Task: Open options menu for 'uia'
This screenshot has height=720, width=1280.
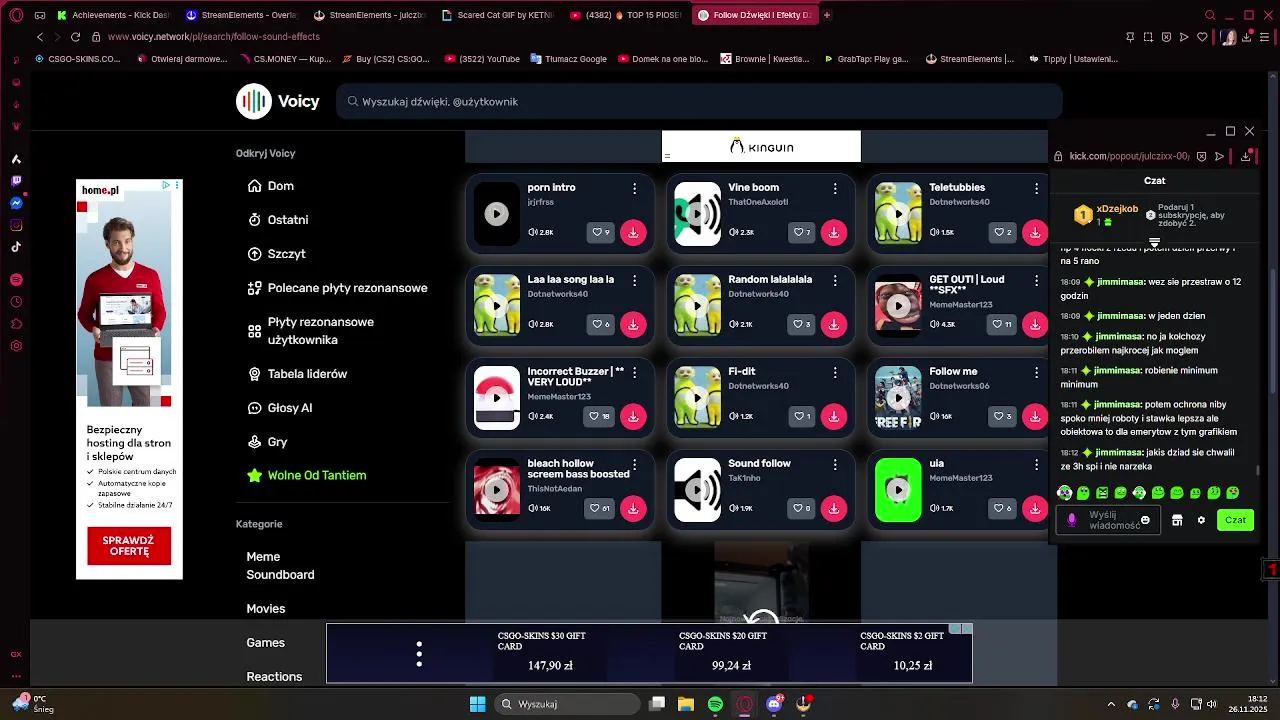Action: [1036, 464]
